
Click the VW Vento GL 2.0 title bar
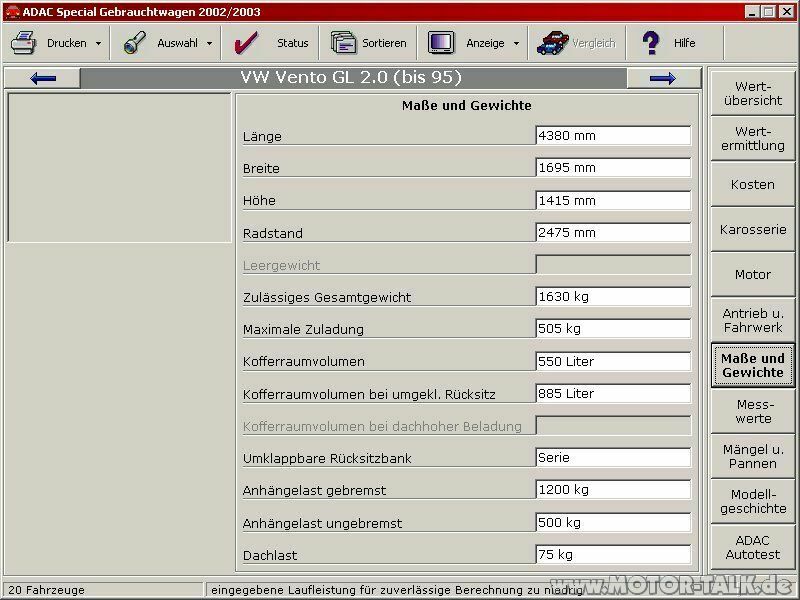353,78
